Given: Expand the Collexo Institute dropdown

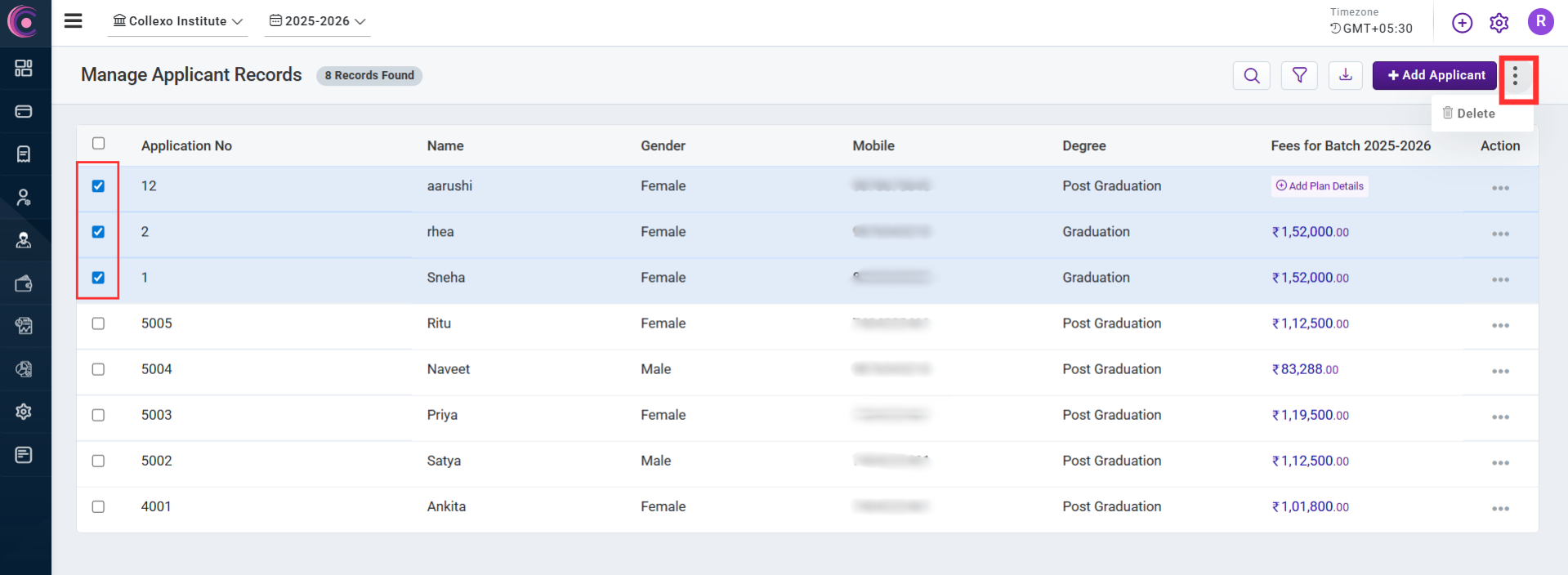Looking at the screenshot, I should coord(178,21).
